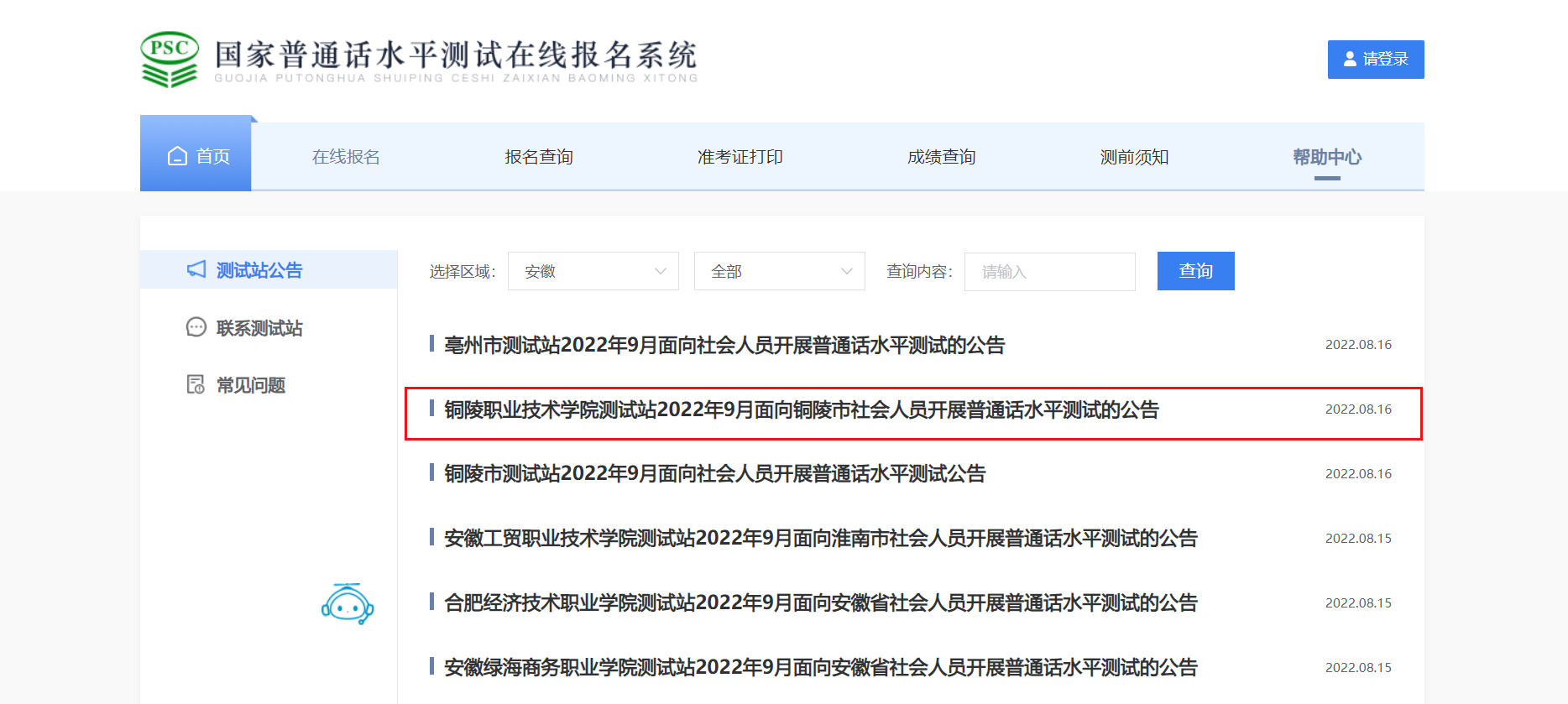Viewport: 1568px width, 704px height.
Task: Open the 准考证打印 tab
Action: [x=740, y=157]
